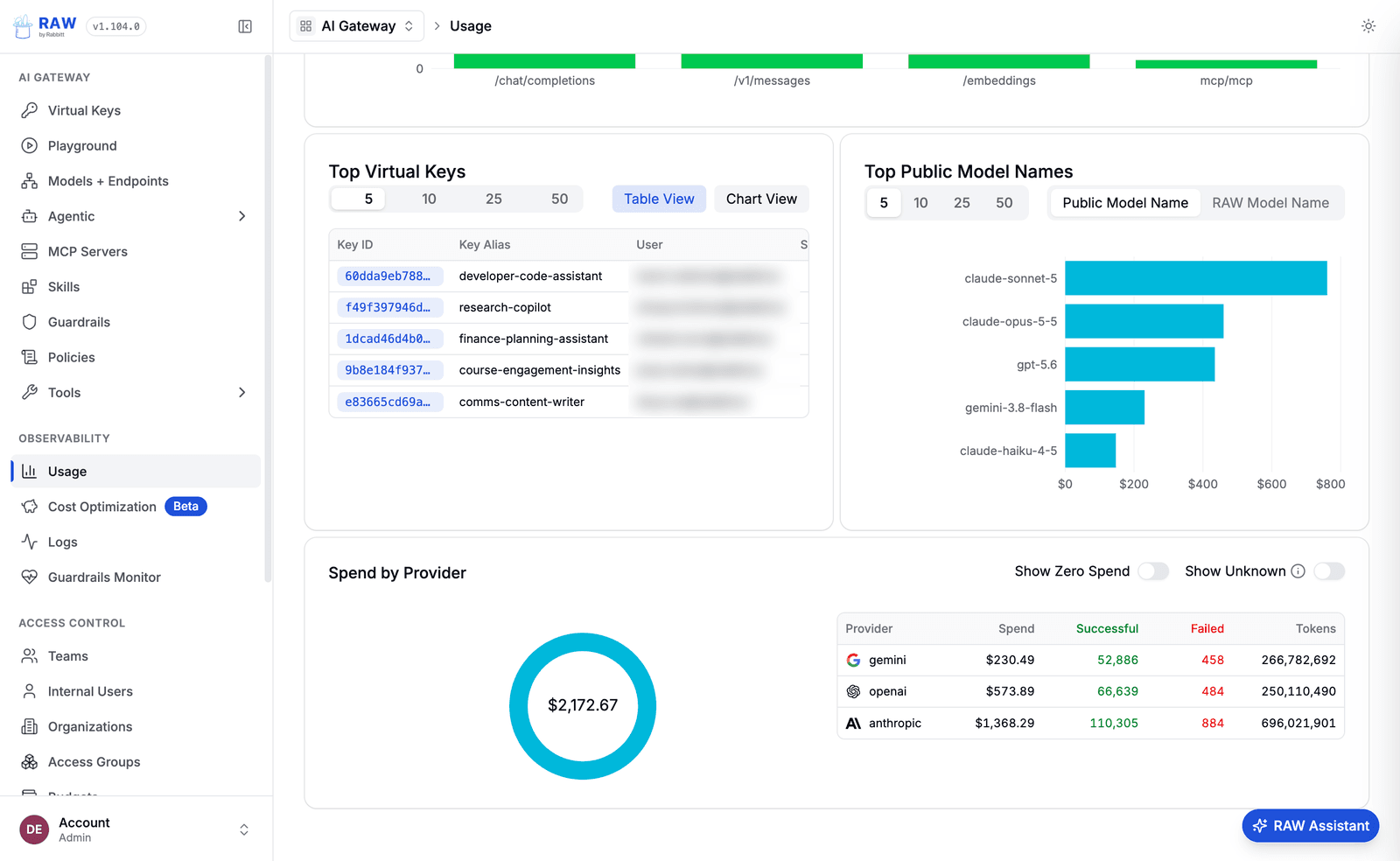Viewport: 1400px width, 861px height.
Task: Click the Cost Optimization piggy bank icon
Action: pos(30,507)
